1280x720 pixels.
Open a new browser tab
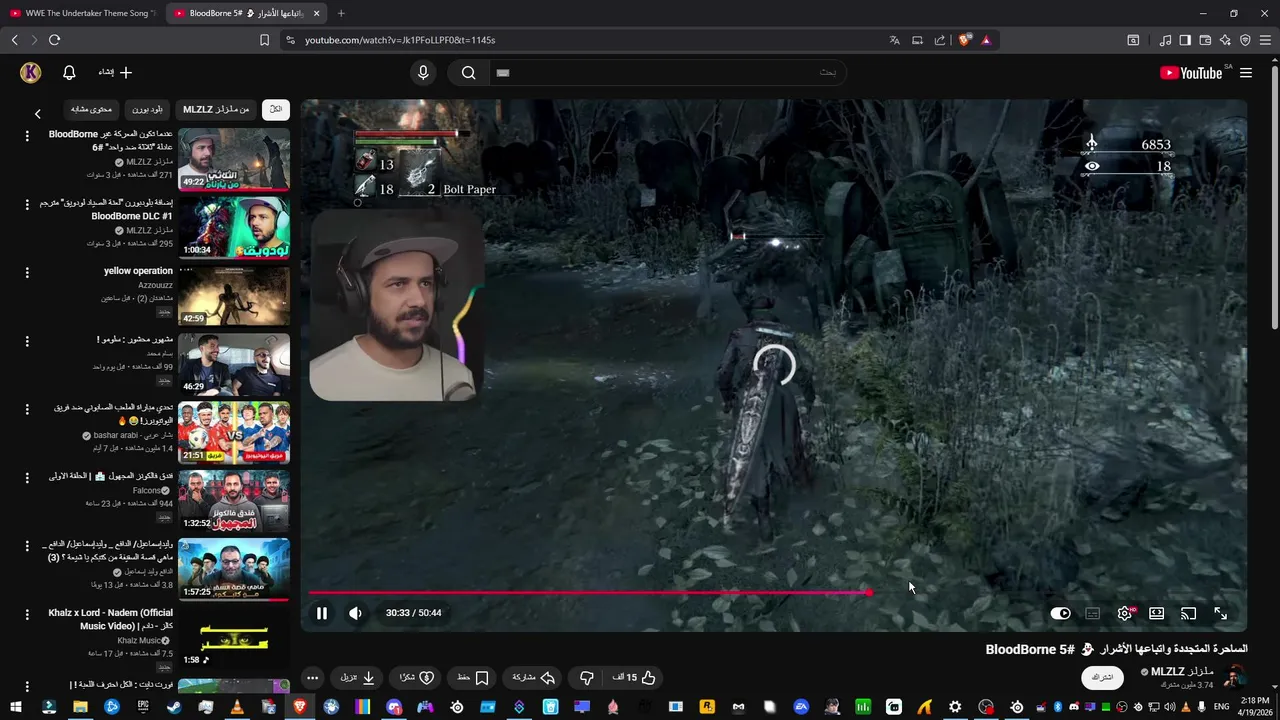340,13
